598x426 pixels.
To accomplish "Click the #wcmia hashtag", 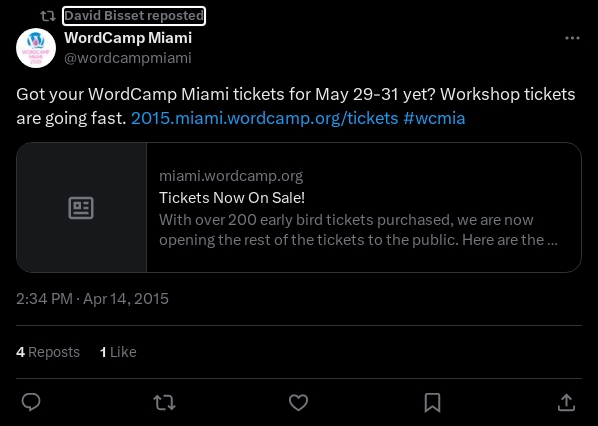I will click(x=434, y=118).
